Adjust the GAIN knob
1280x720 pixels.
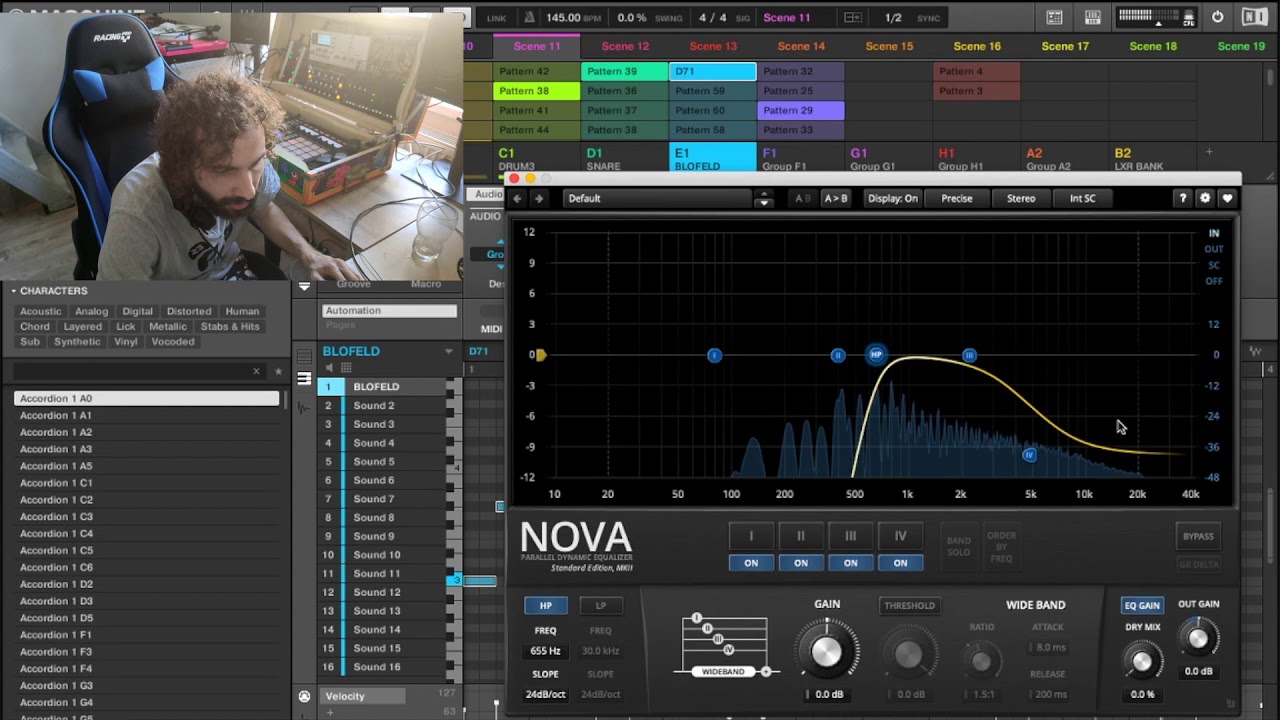click(827, 651)
